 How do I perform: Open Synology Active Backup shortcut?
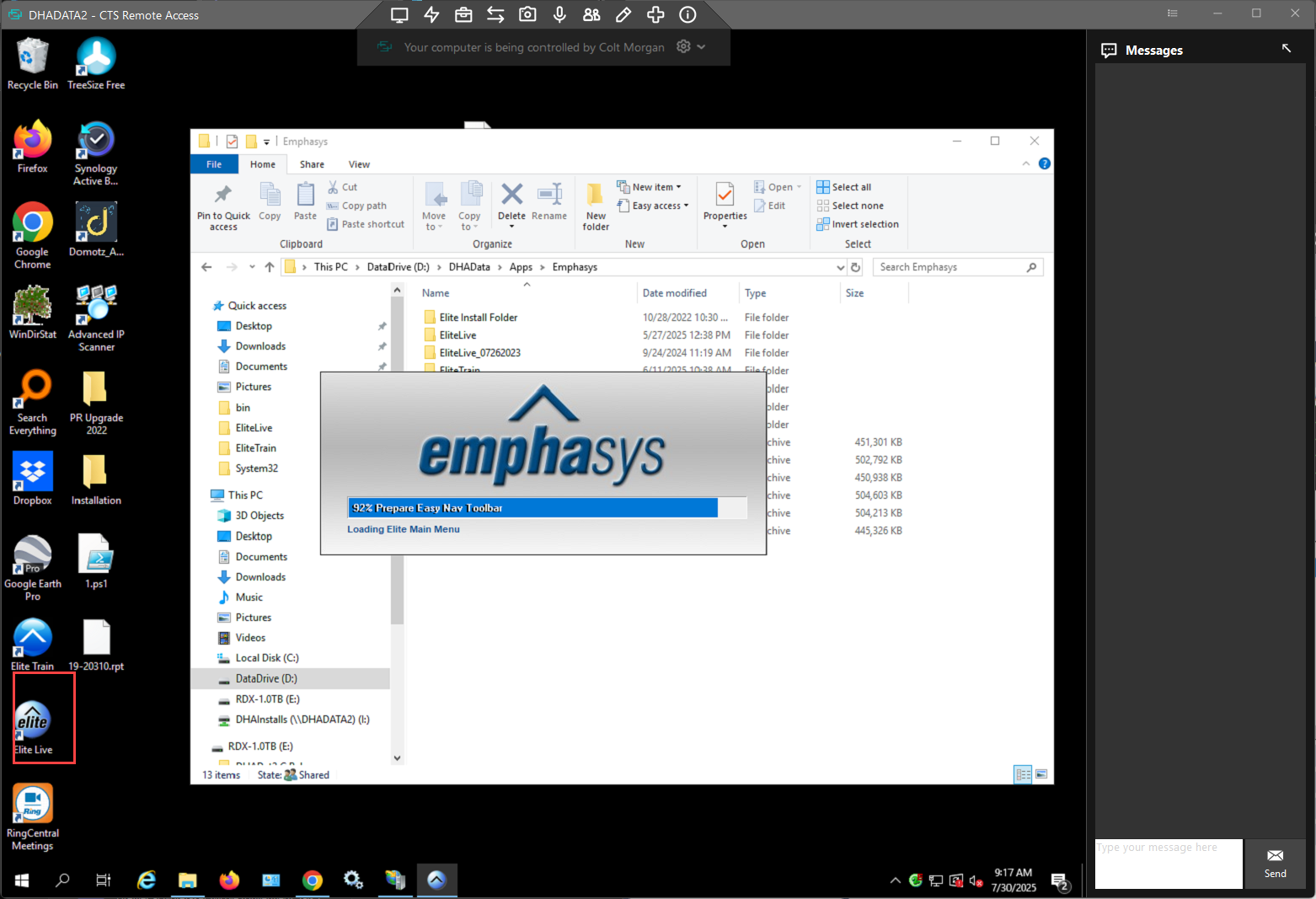click(x=96, y=153)
